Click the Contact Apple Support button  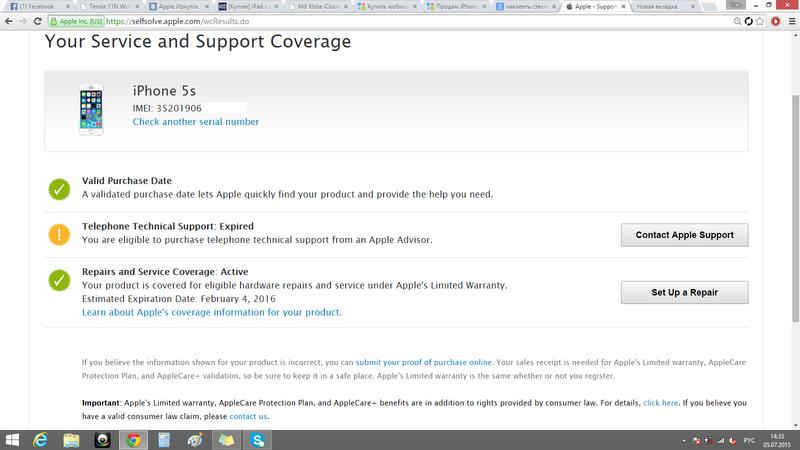[x=684, y=235]
